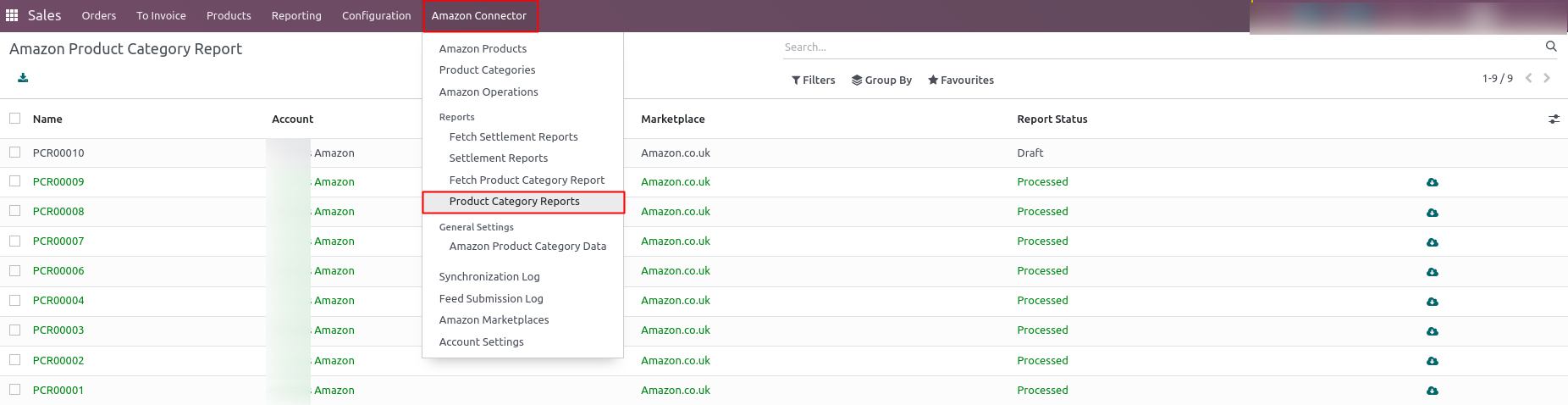The width and height of the screenshot is (1568, 405).
Task: Sort by the Report Status column header
Action: pos(1052,119)
